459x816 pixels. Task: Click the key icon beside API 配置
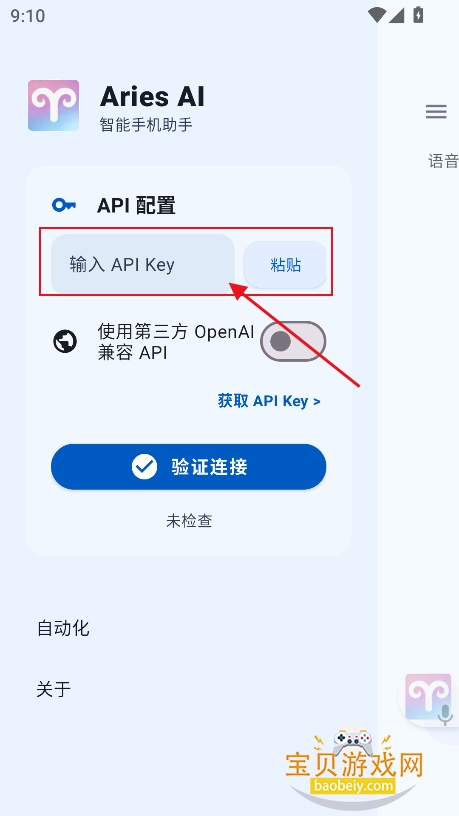point(64,206)
